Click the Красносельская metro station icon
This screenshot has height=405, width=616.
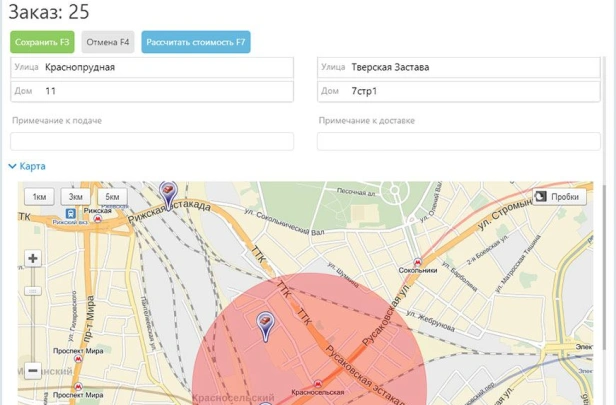pos(317,384)
